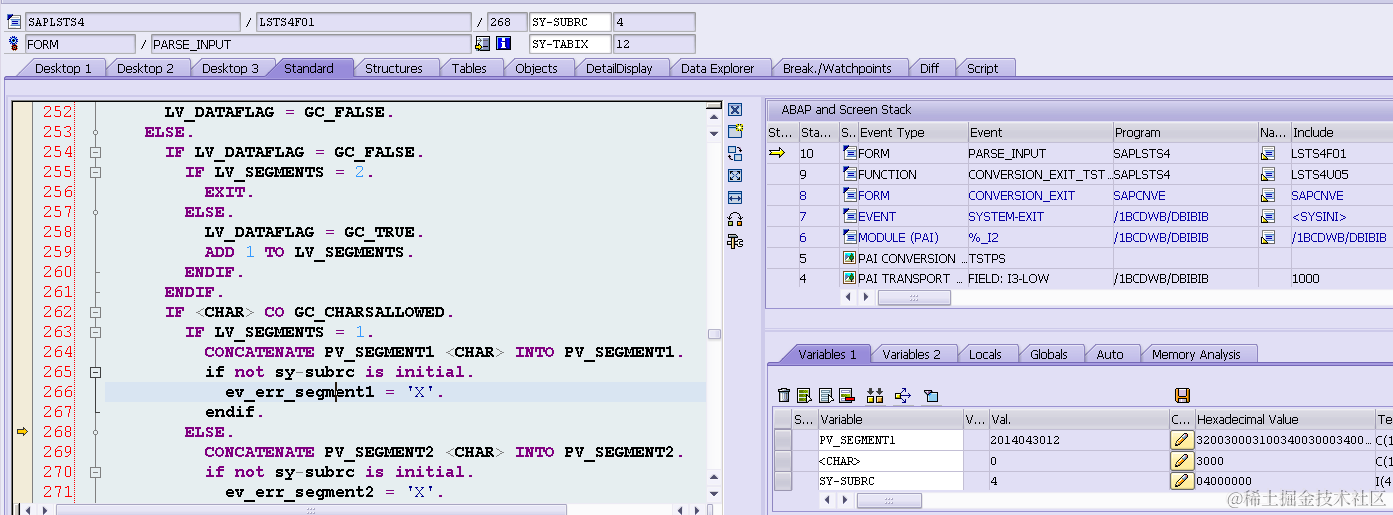Click the close tool icon beside the source editor
The image size is (1393, 515).
coord(735,110)
